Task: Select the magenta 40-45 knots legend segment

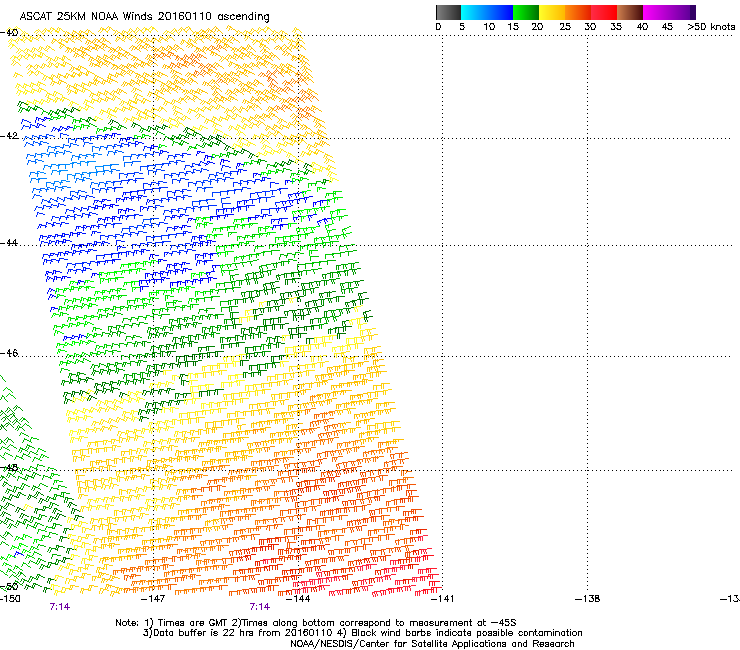Action: pos(656,12)
